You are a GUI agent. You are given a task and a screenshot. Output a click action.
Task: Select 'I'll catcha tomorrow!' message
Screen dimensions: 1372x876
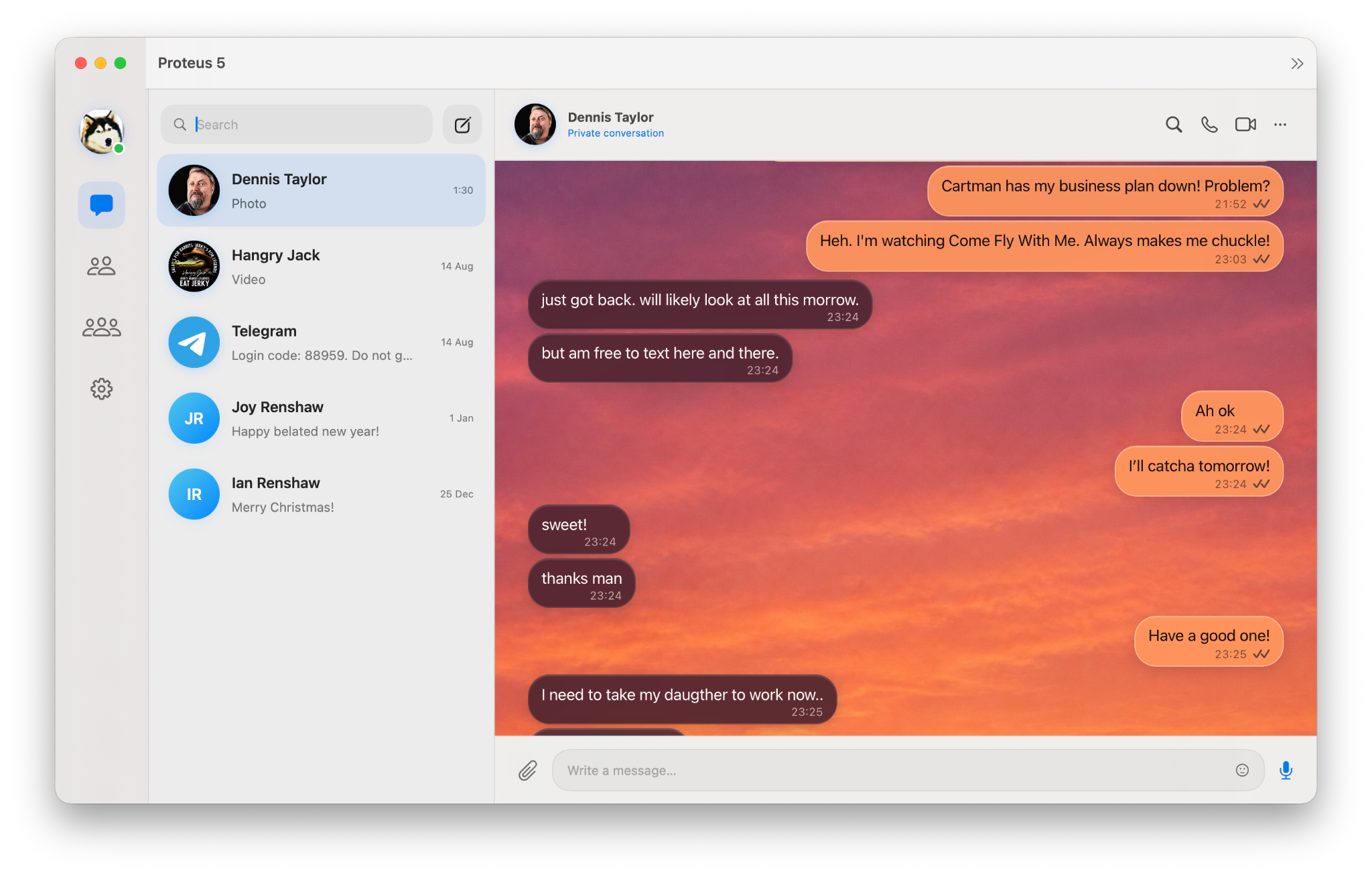point(1198,472)
